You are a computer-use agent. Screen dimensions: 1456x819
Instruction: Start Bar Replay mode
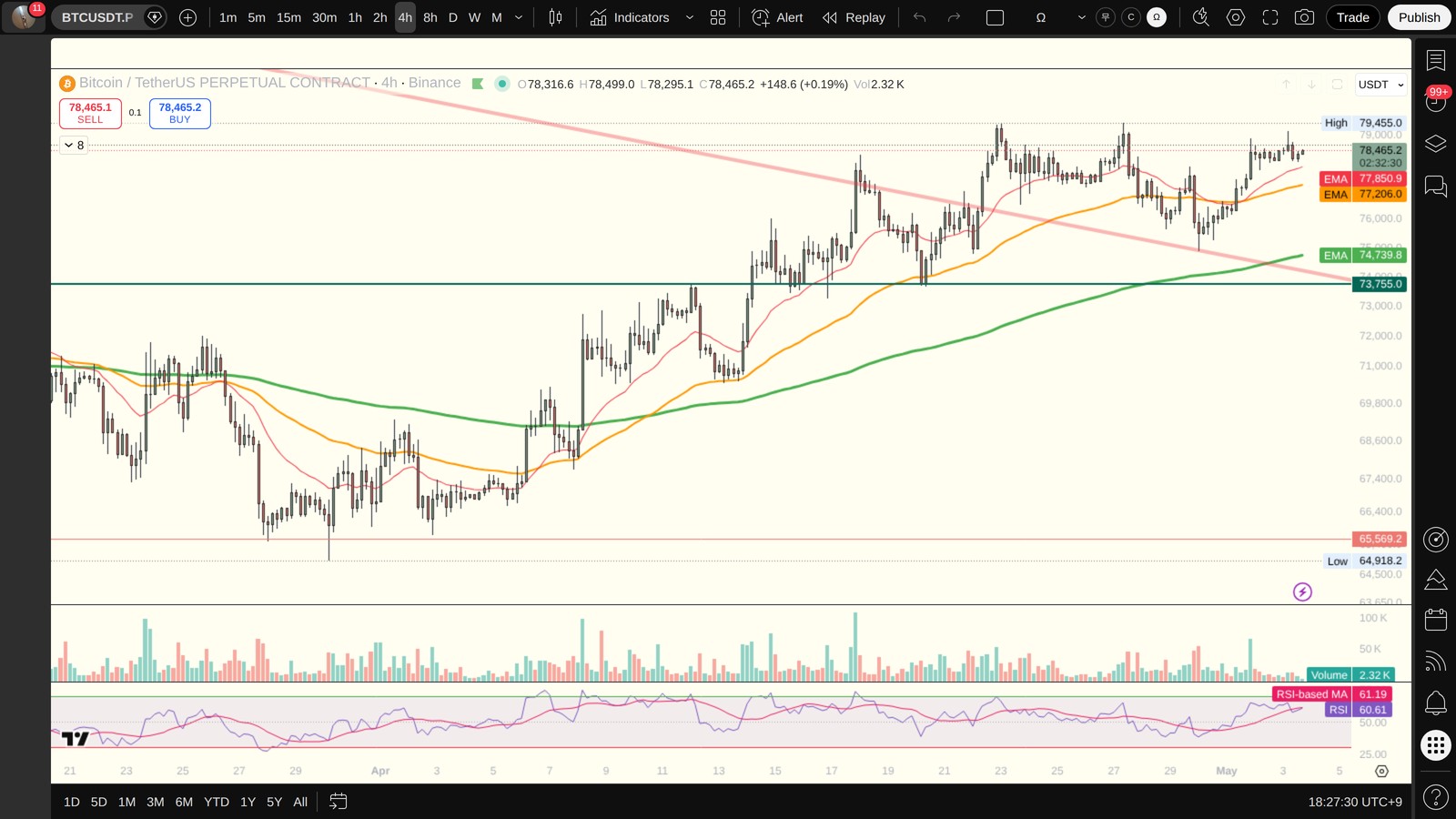click(854, 17)
